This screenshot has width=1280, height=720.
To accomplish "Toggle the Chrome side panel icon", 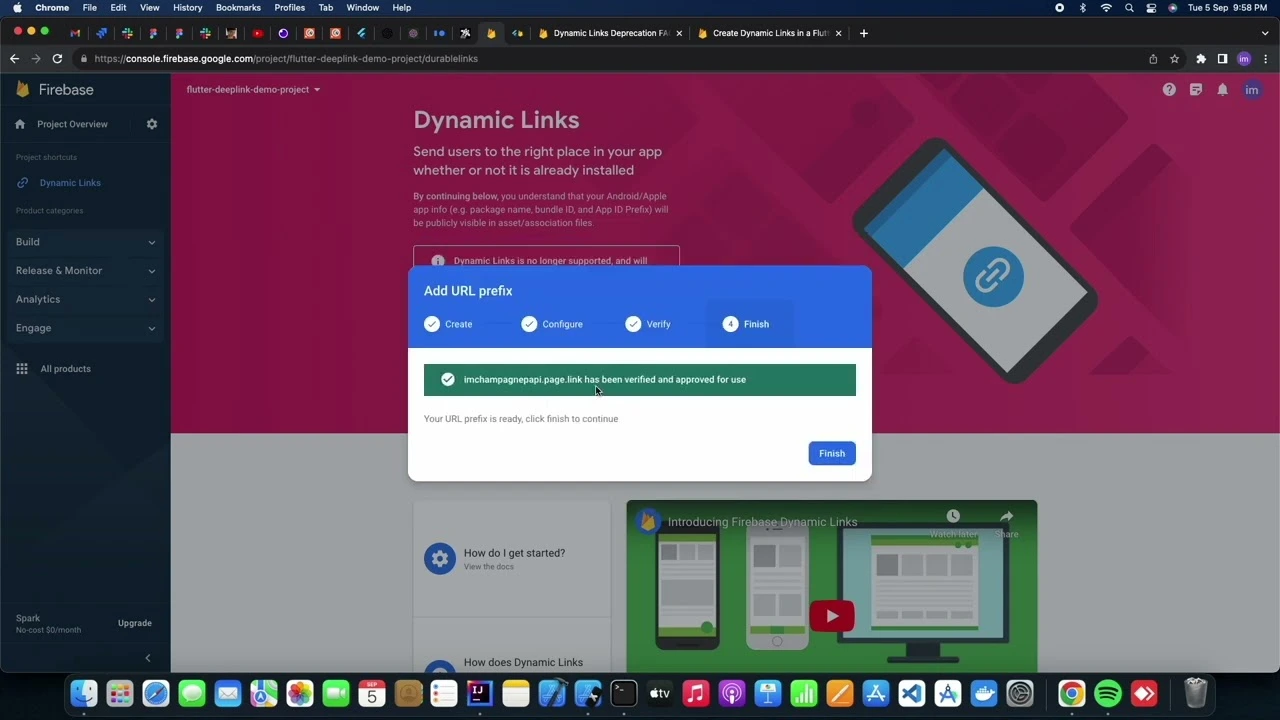I will pos(1222,59).
